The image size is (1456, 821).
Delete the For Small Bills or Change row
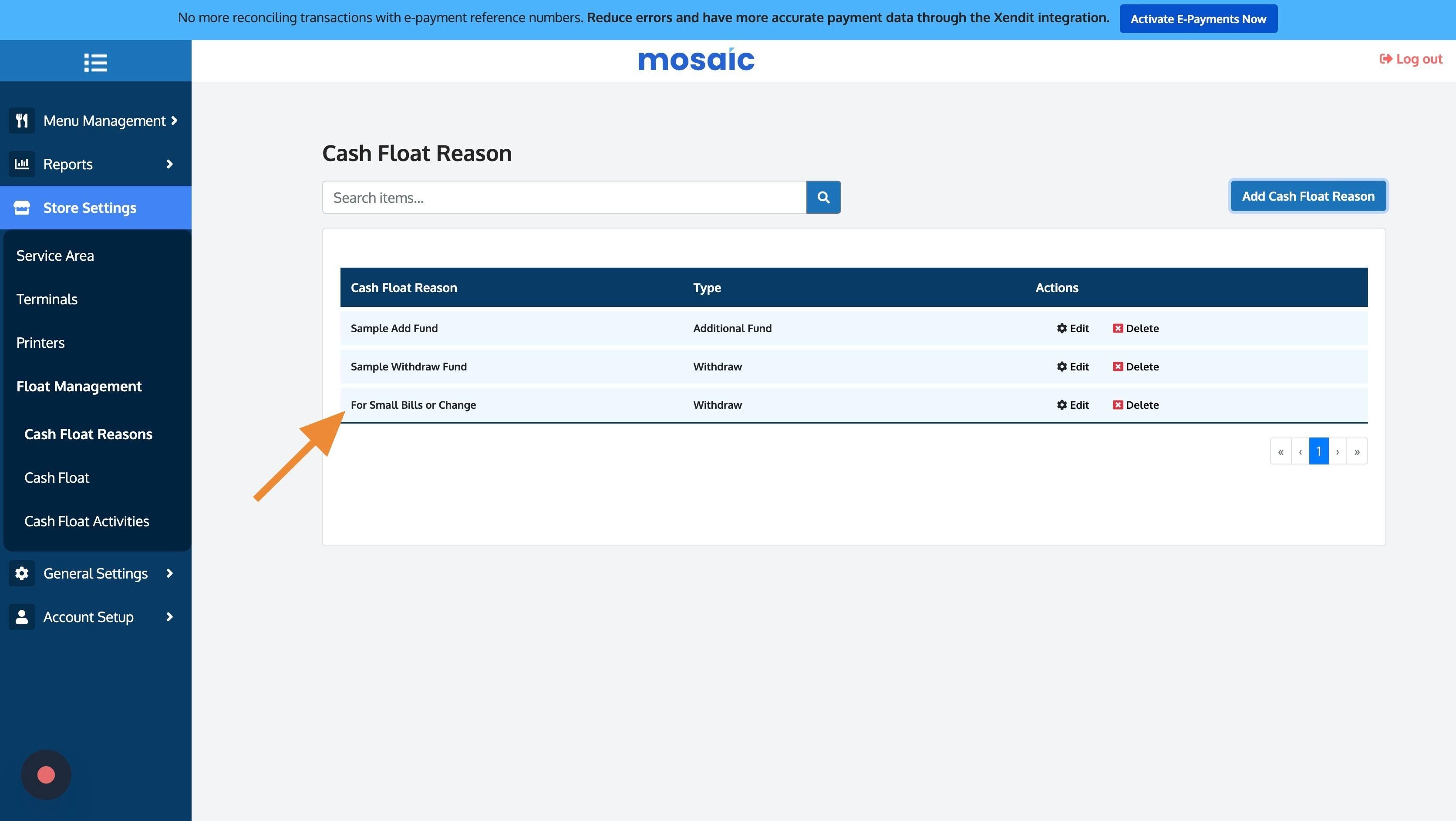coord(1136,405)
